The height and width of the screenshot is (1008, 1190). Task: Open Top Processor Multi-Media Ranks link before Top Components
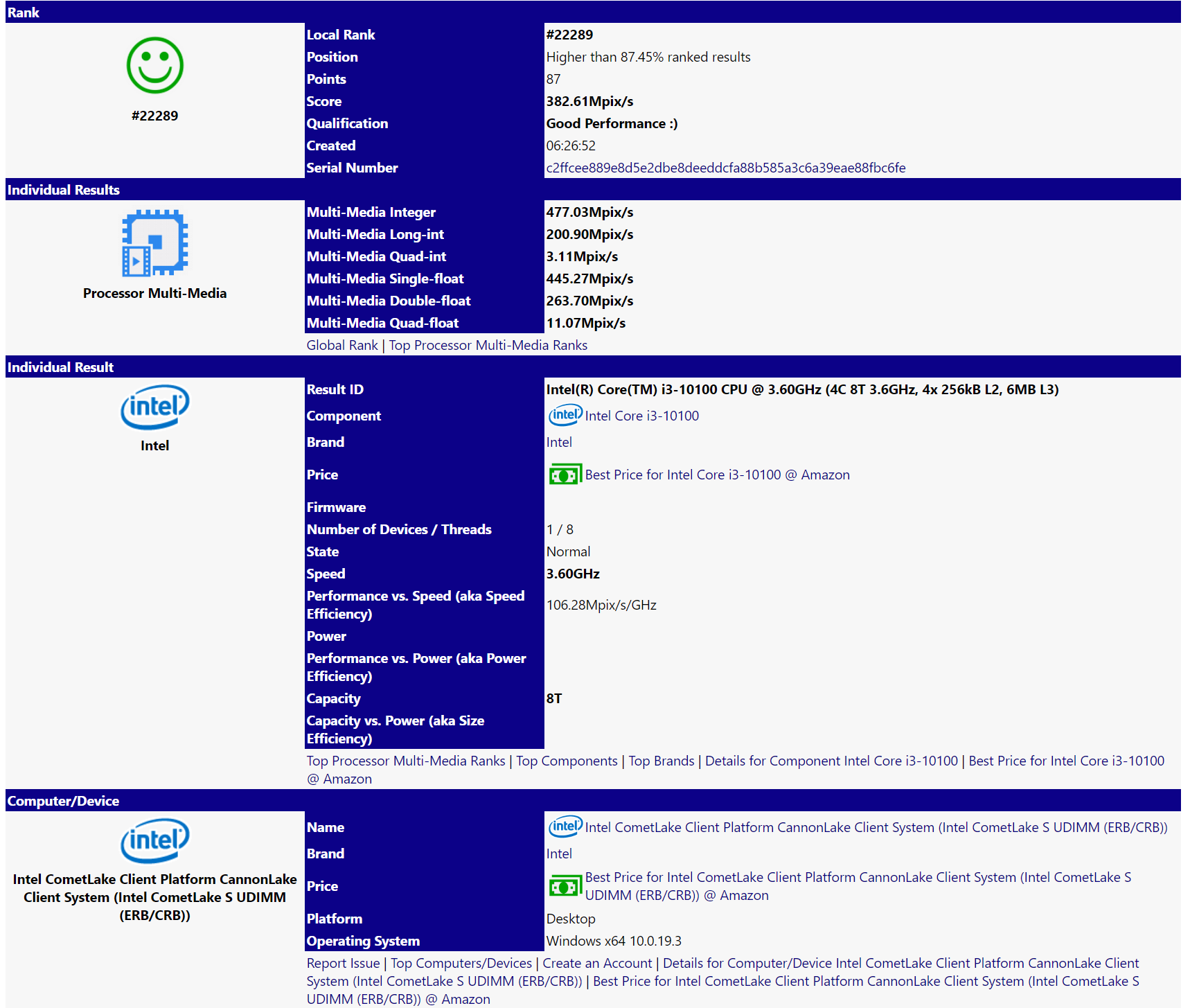coord(406,761)
